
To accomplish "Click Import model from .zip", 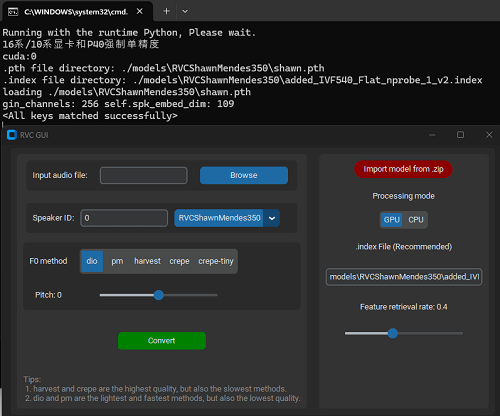I will pyautogui.click(x=403, y=169).
